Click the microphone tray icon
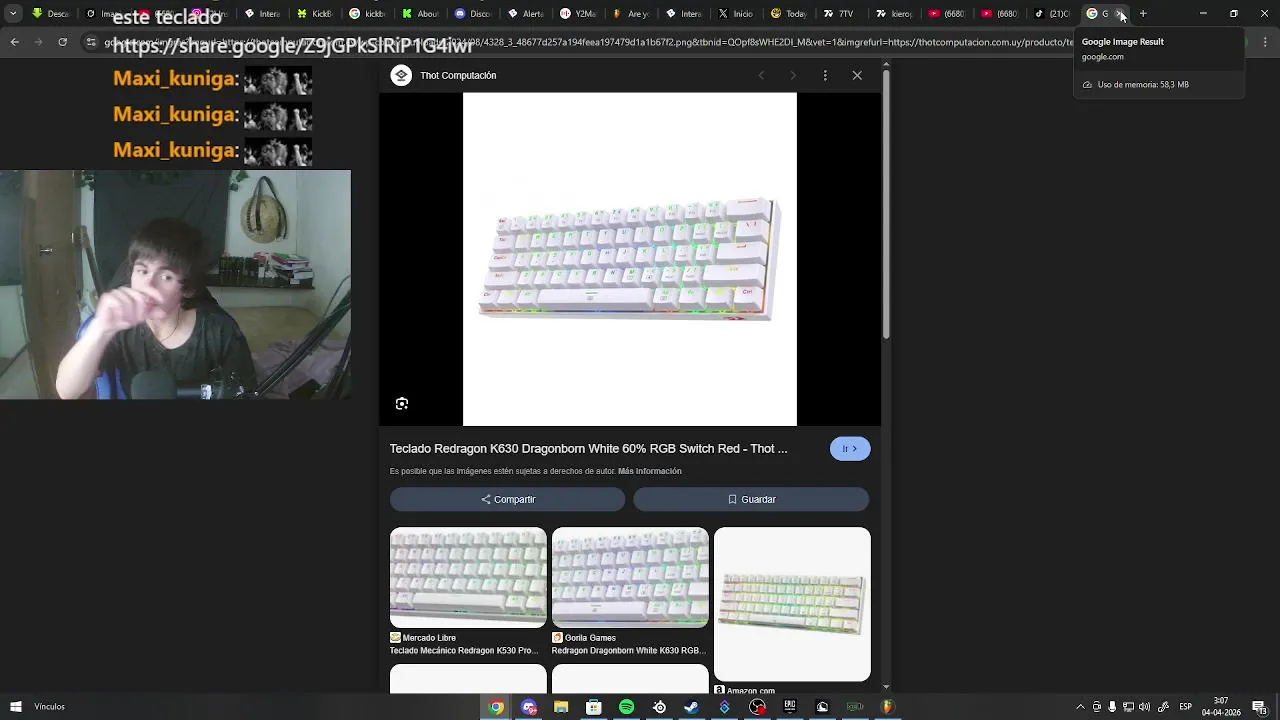The width and height of the screenshot is (1280, 720). pos(1112,707)
